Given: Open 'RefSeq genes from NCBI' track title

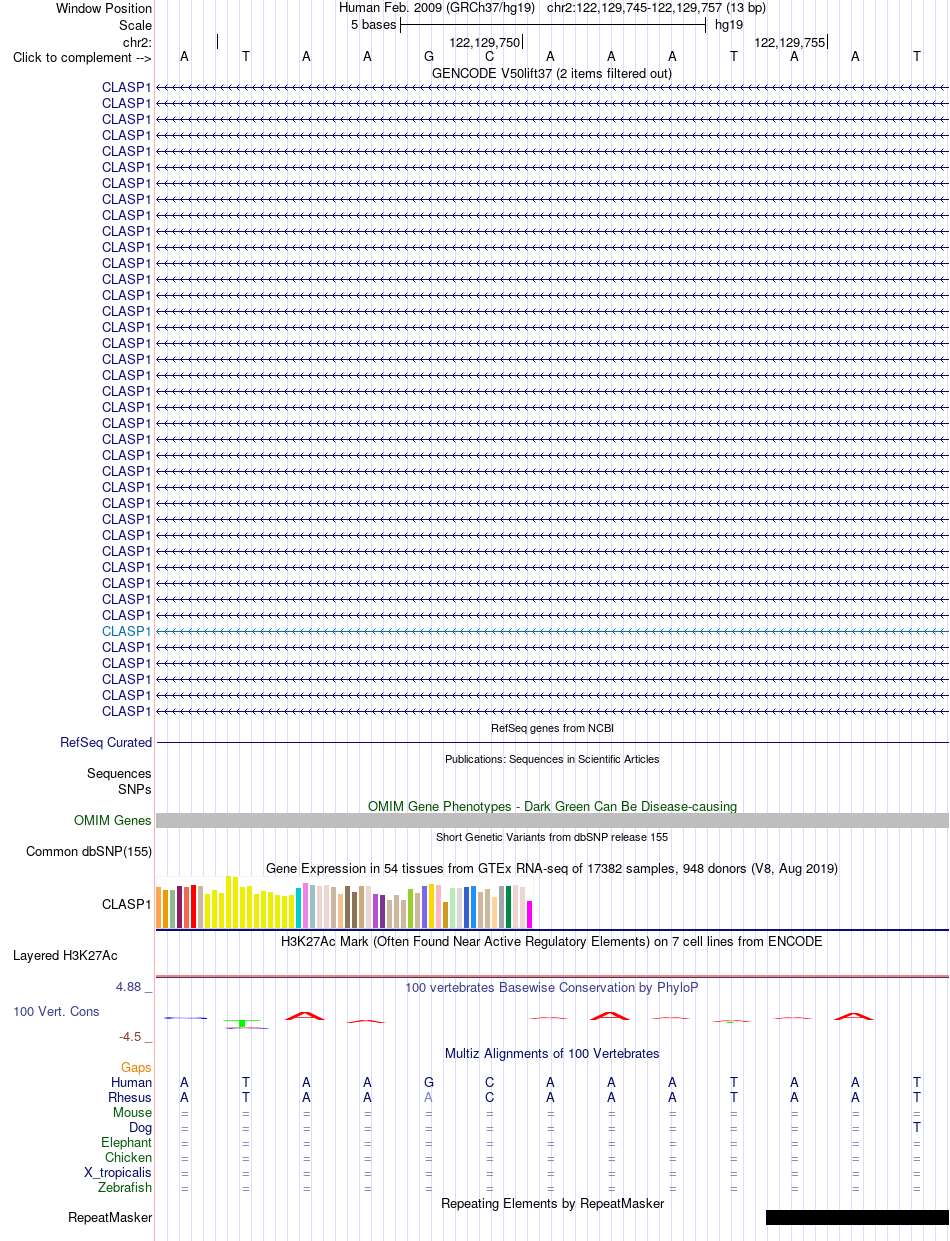Looking at the screenshot, I should click(x=552, y=728).
